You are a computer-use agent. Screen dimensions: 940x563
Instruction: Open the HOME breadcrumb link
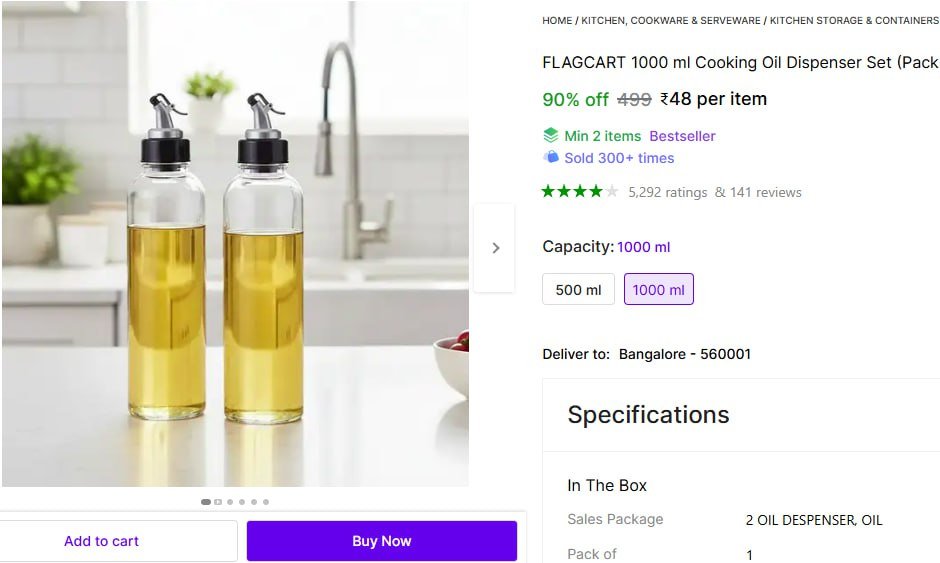[557, 20]
